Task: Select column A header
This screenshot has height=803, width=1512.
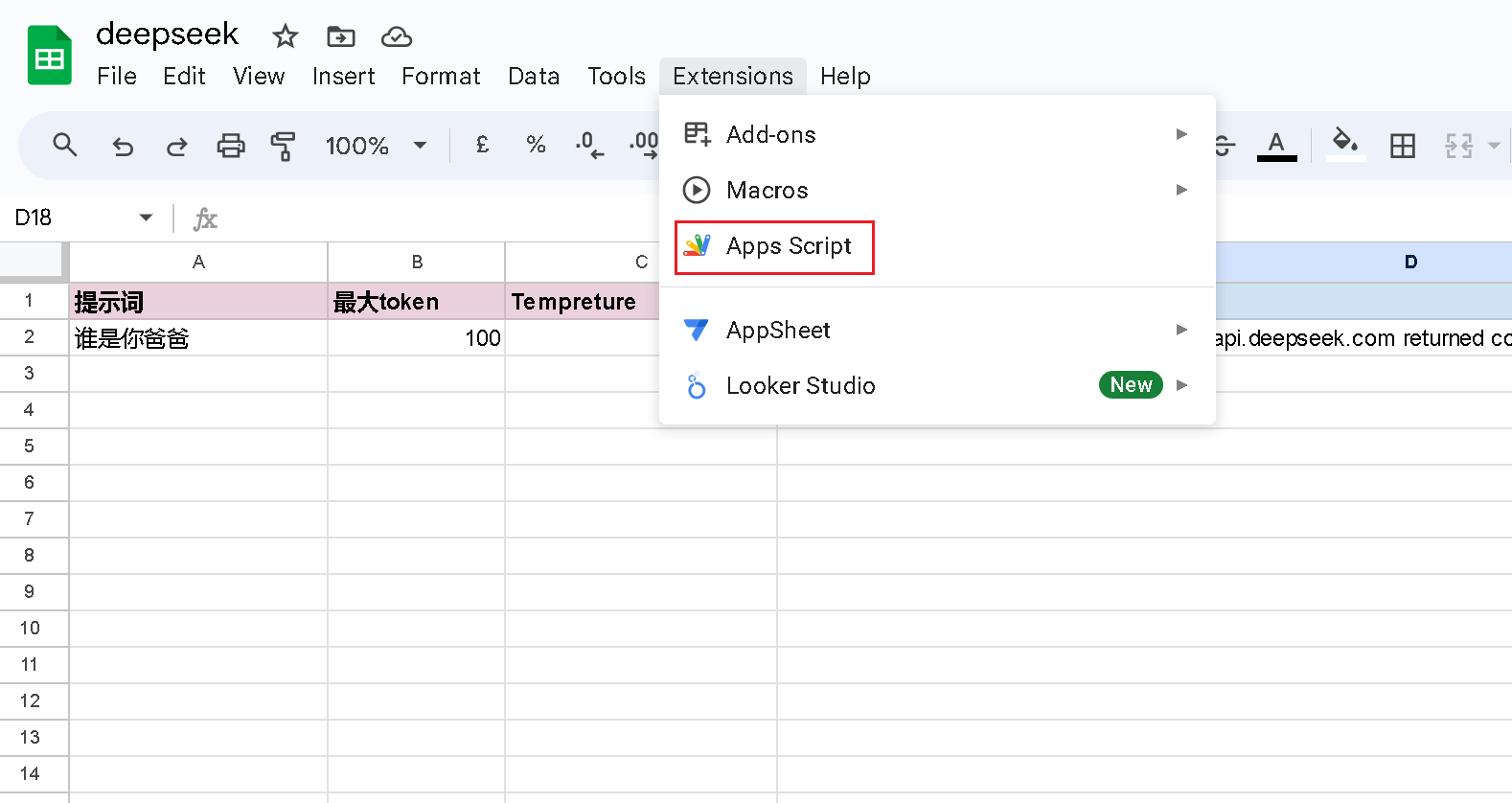Action: [198, 262]
